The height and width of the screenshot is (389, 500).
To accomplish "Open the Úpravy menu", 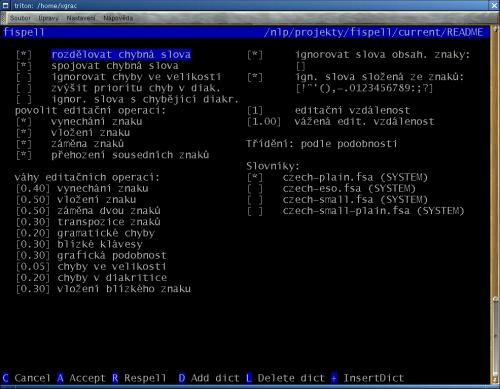I will click(x=48, y=18).
